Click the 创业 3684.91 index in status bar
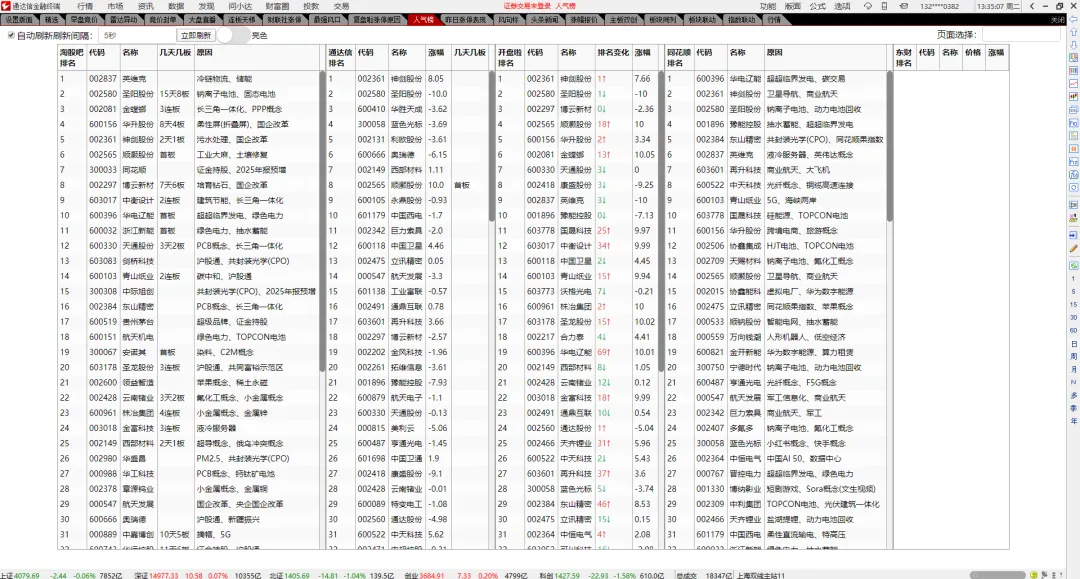The height and width of the screenshot is (579, 1080). [426, 575]
